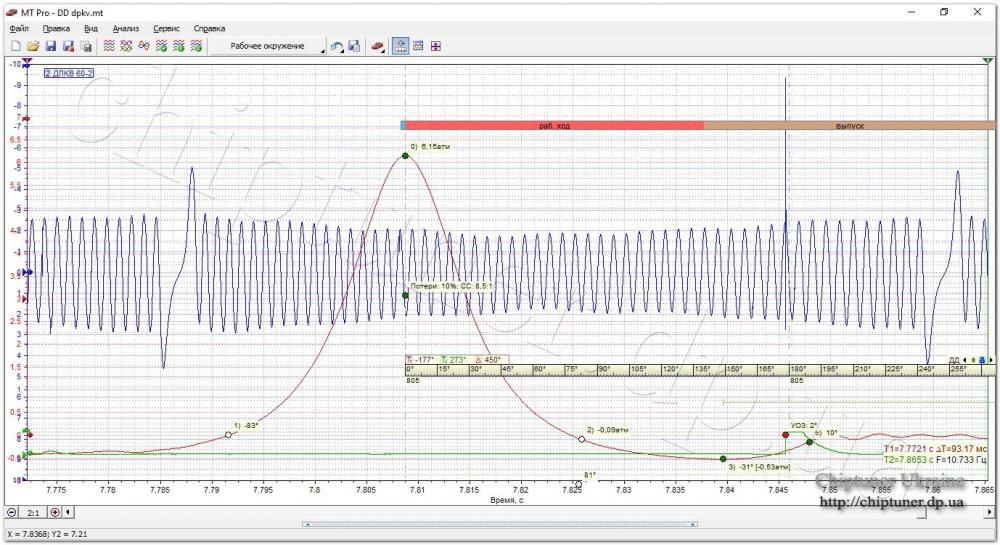
Task: Open file using yellow folder icon
Action: pos(33,46)
